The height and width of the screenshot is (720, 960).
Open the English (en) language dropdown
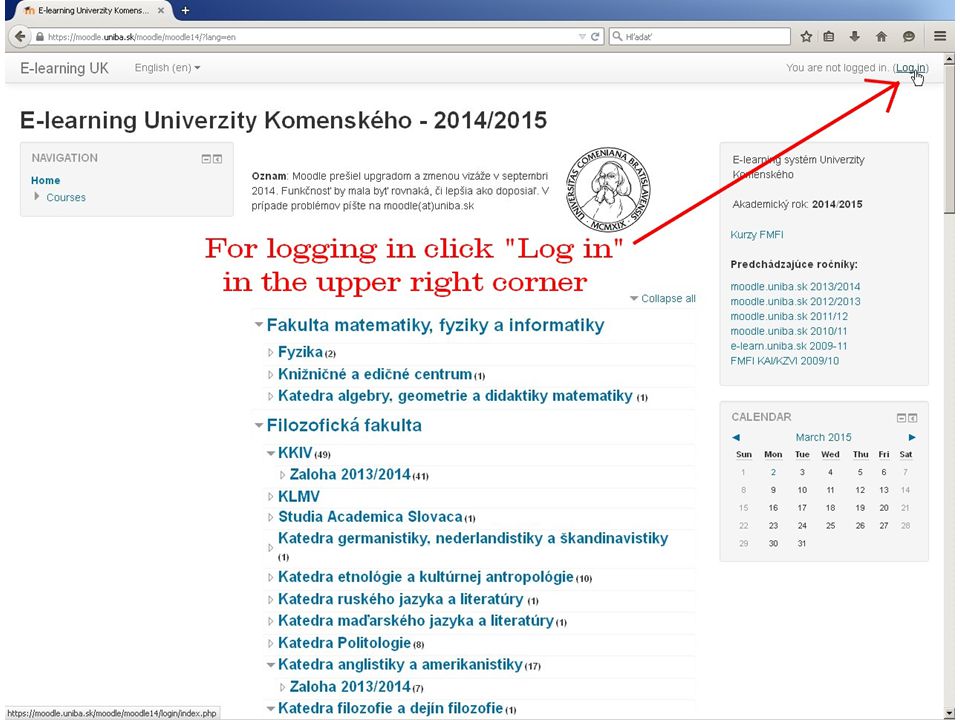[x=167, y=68]
